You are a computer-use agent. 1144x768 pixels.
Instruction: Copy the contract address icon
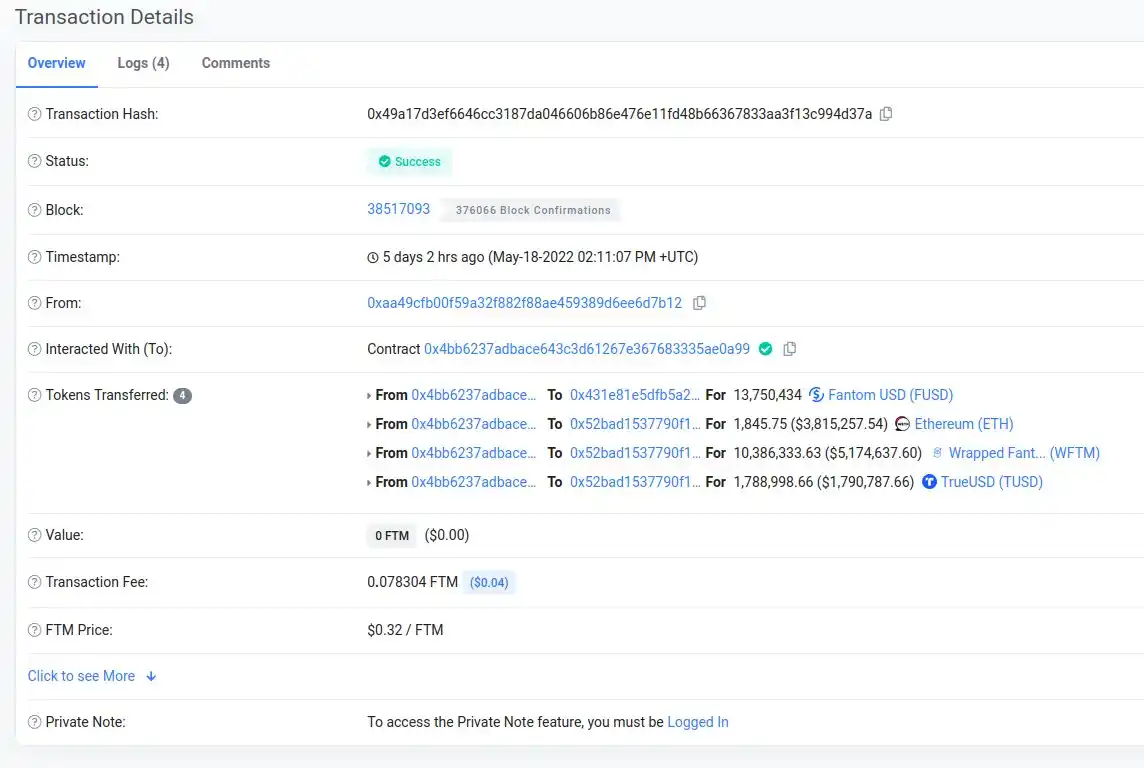coord(790,349)
